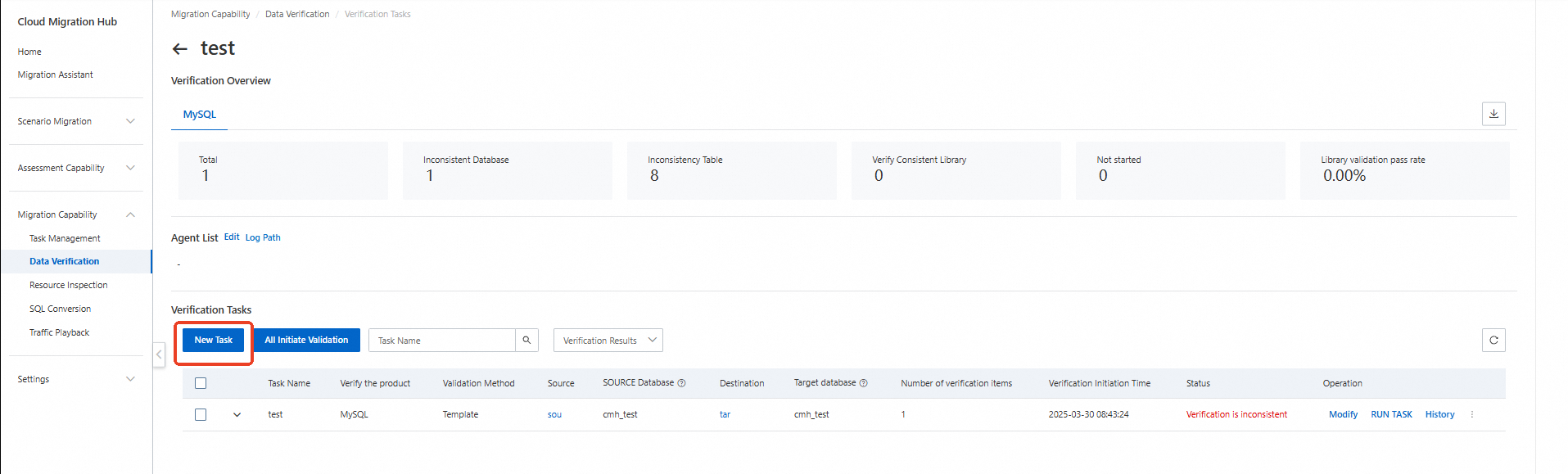Go to Task Management
1568x474 pixels.
(65, 238)
